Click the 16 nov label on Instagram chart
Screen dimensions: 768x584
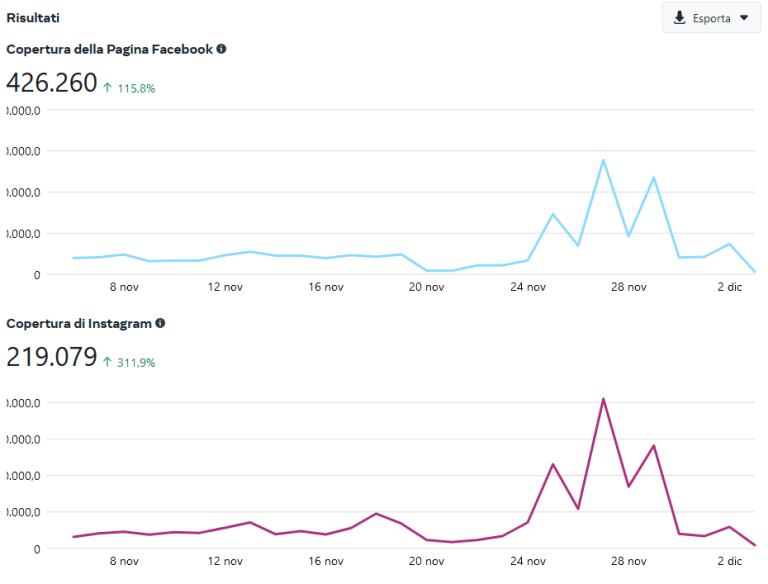pyautogui.click(x=326, y=561)
